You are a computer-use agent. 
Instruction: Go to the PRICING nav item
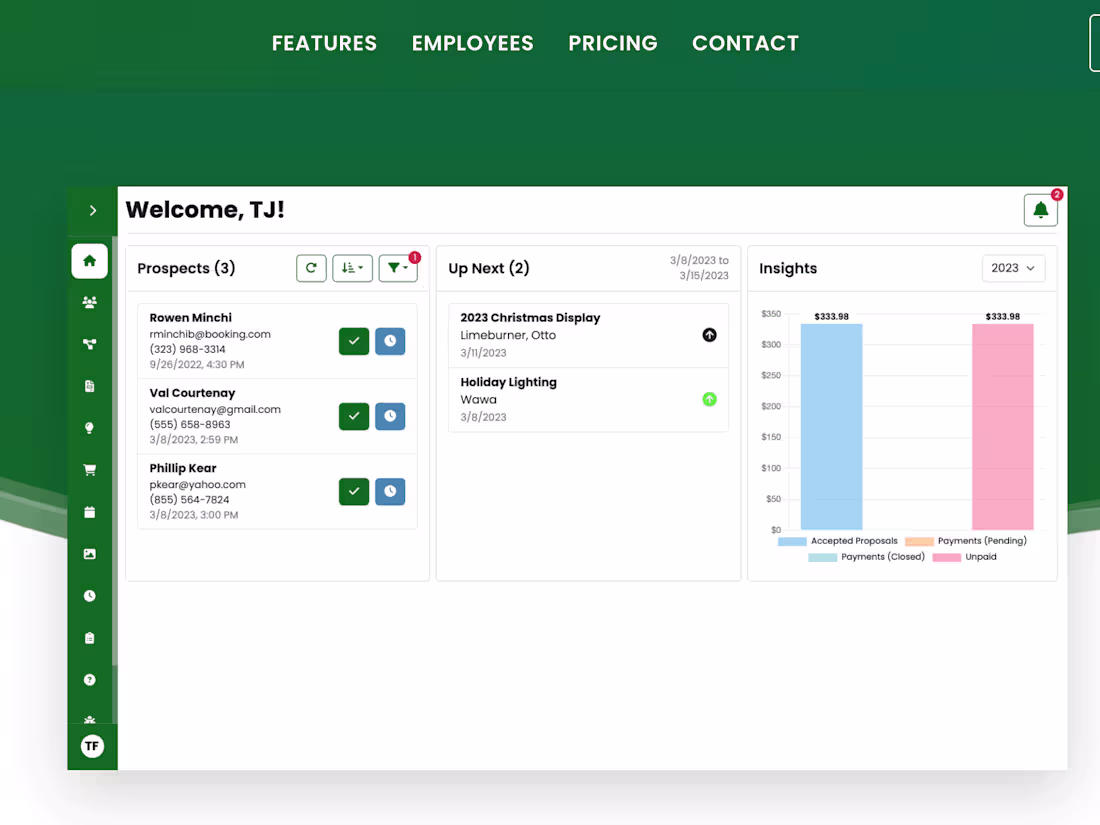[613, 43]
